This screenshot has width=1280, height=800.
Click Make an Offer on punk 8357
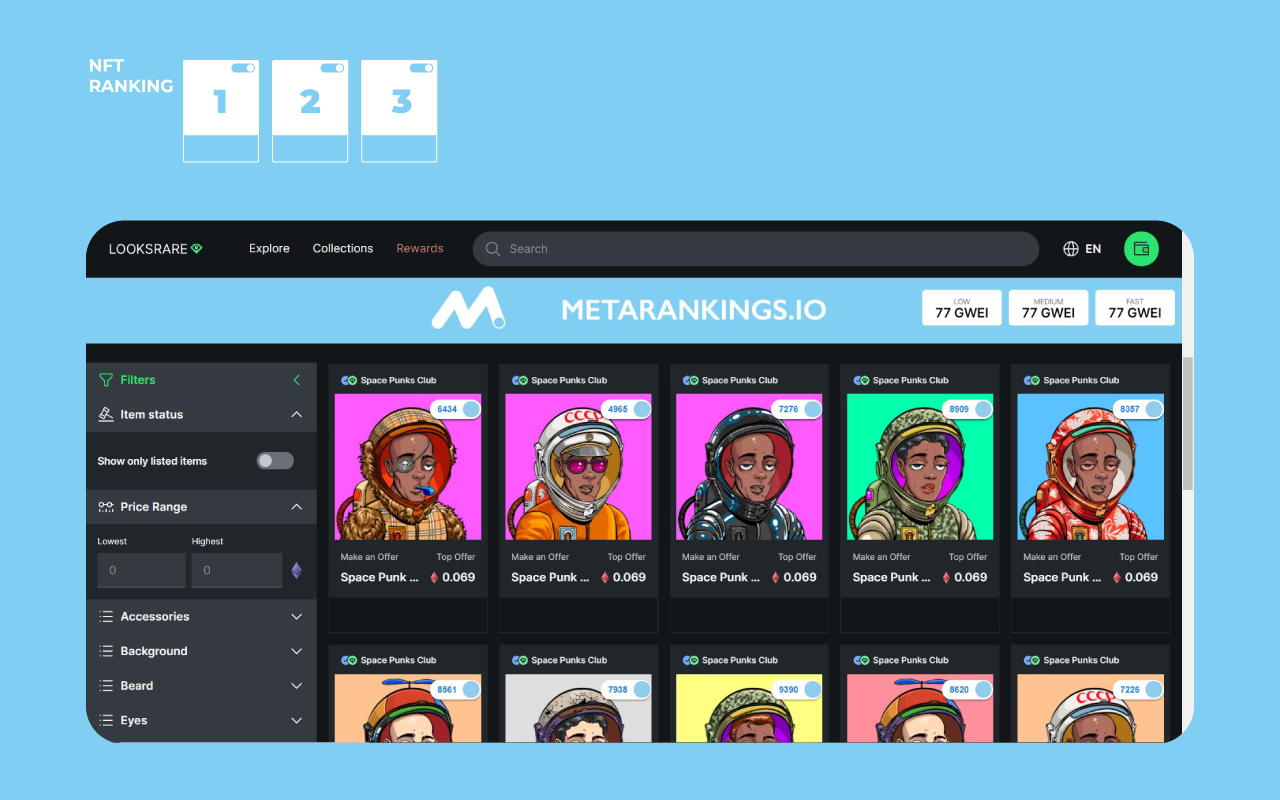(x=1052, y=557)
